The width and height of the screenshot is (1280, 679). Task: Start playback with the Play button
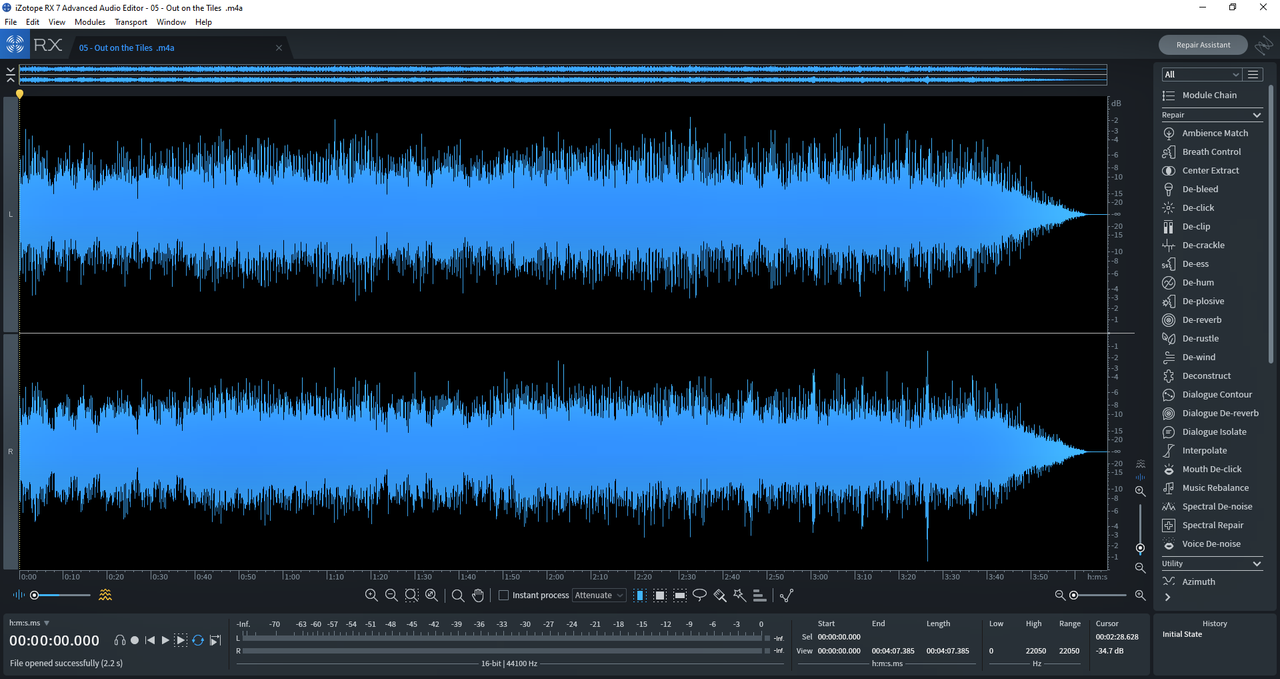pyautogui.click(x=166, y=640)
